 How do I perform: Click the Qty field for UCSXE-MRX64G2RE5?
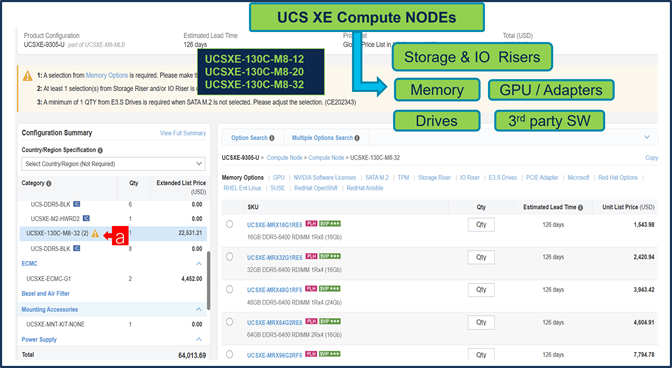pos(481,322)
